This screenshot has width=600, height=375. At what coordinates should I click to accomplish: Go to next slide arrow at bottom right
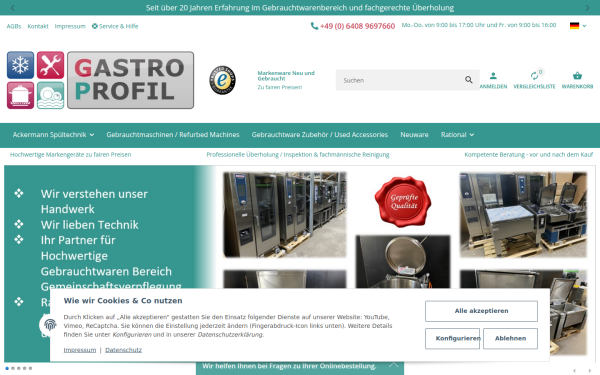(x=589, y=370)
